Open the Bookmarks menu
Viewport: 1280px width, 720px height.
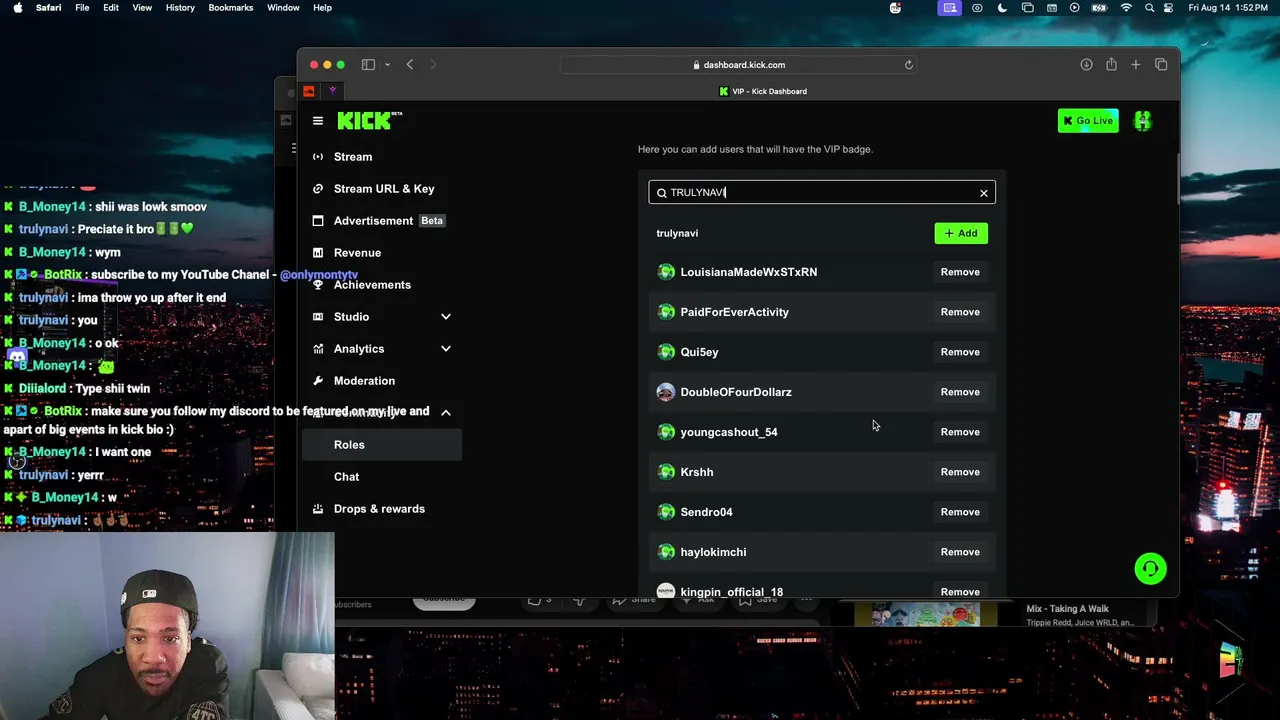tap(231, 8)
